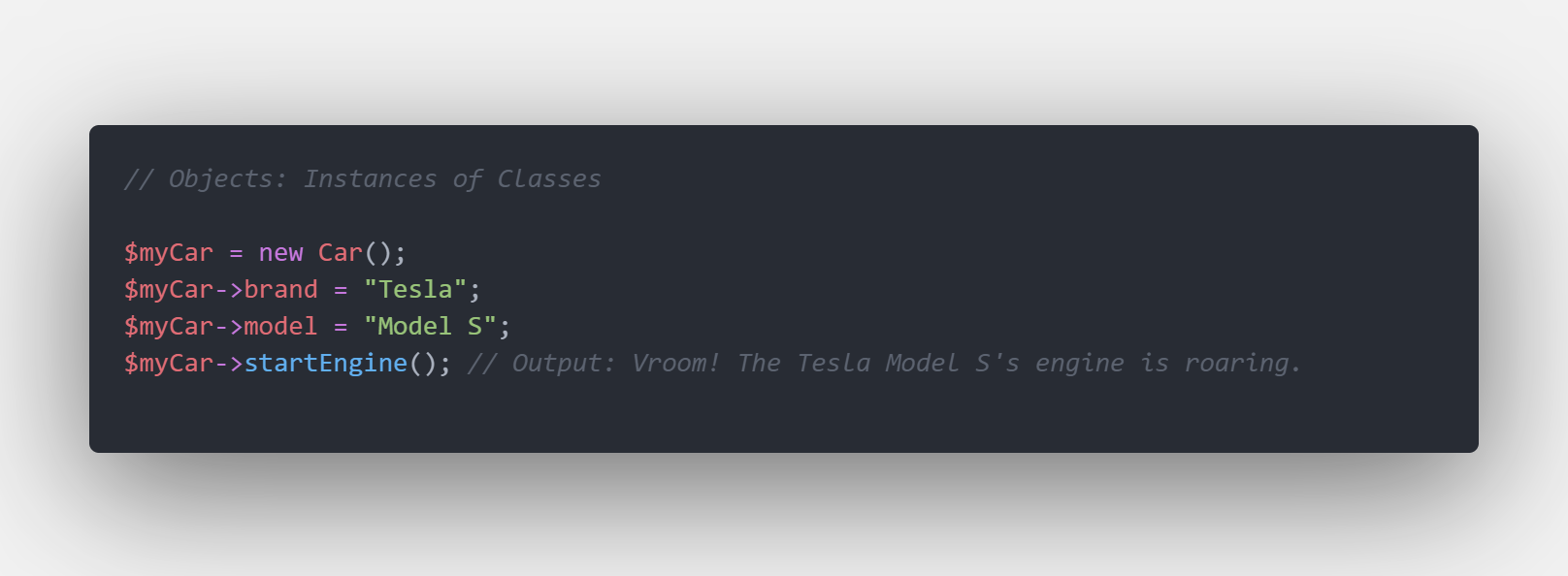The image size is (1568, 576).
Task: Click "$myCar" on the brand assignment line
Action: point(169,290)
